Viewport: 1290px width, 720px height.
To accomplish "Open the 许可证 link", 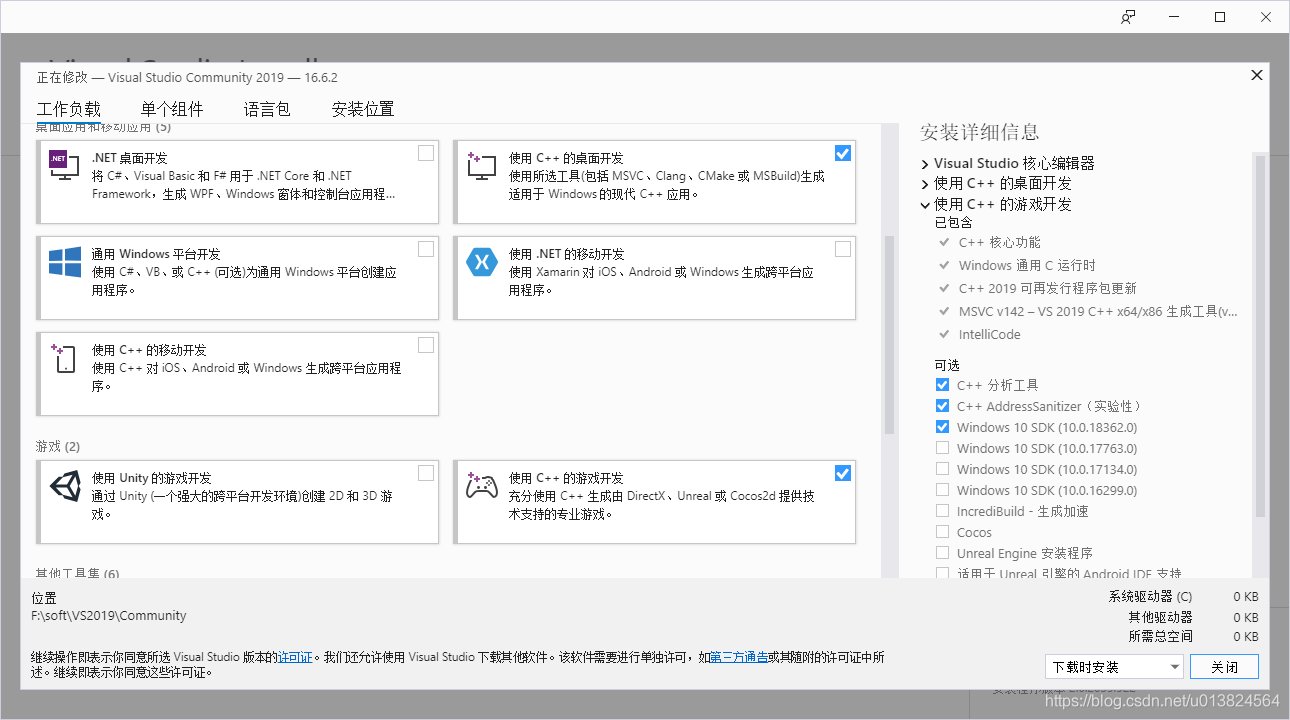I will 295,657.
